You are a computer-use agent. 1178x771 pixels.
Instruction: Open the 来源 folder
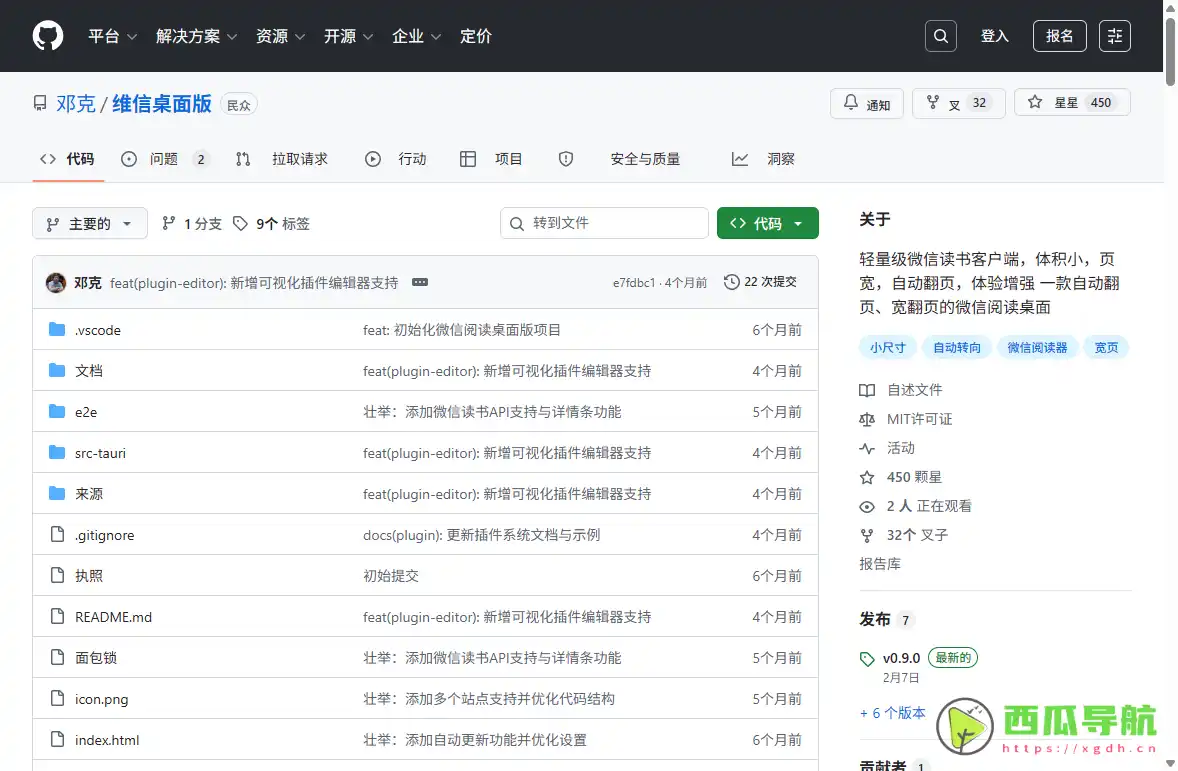coord(89,494)
